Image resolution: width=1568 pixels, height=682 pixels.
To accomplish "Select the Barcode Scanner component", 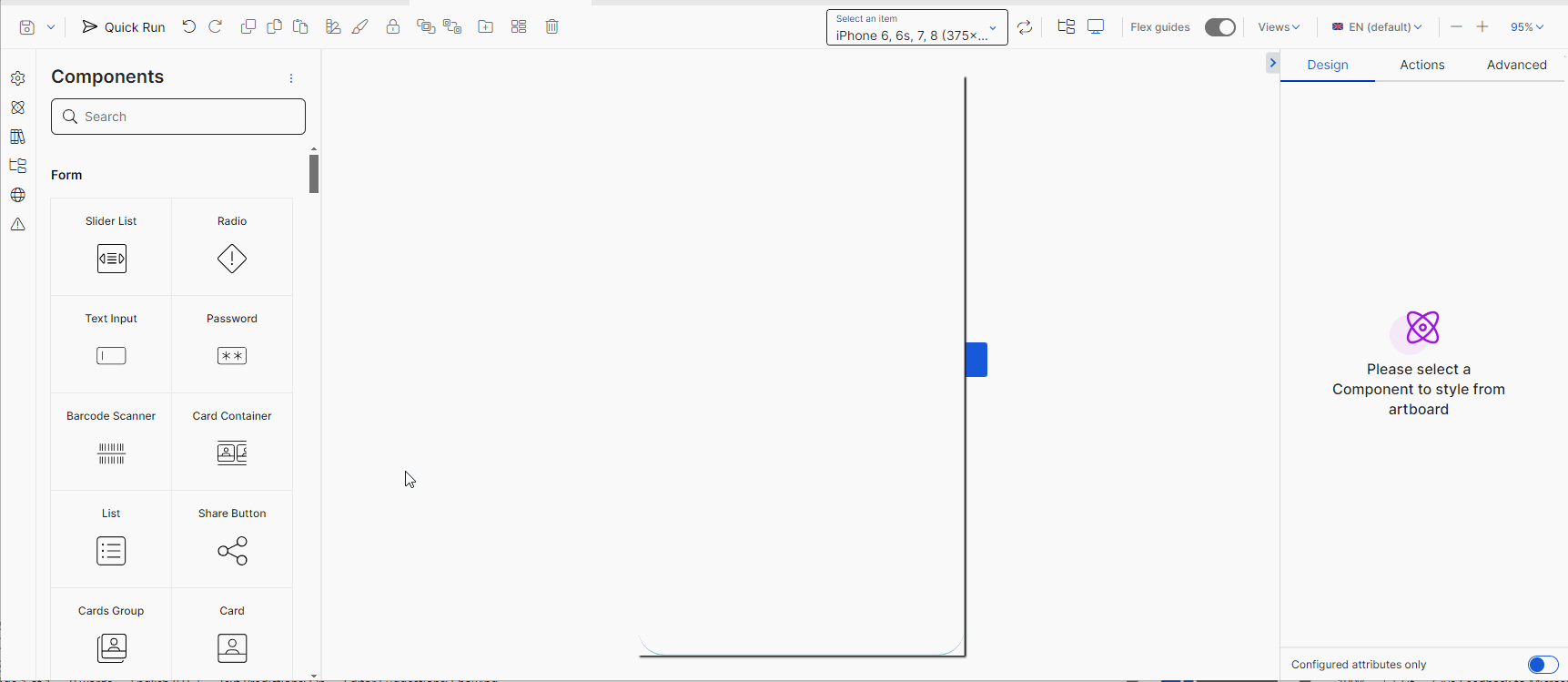I will (x=111, y=442).
